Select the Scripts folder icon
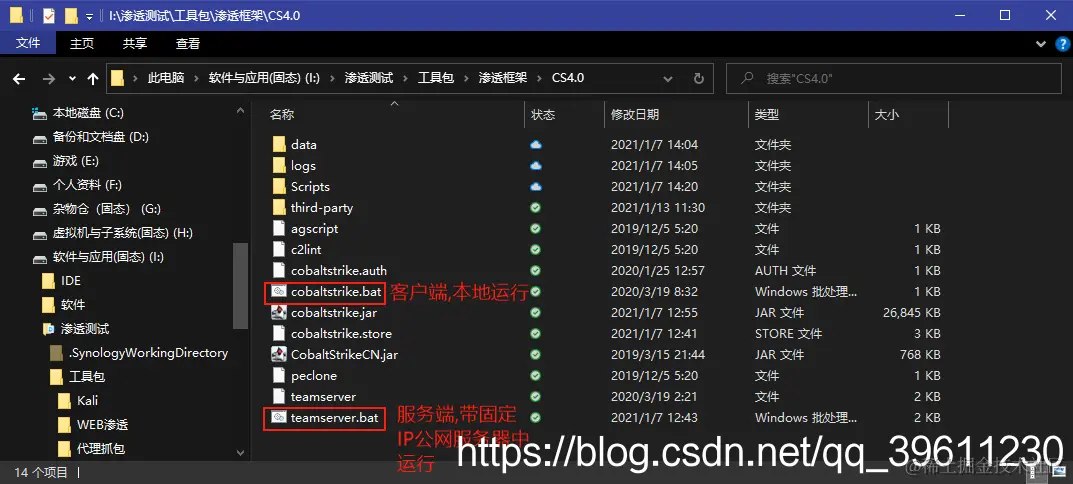Viewport: 1073px width, 484px height. coord(279,187)
